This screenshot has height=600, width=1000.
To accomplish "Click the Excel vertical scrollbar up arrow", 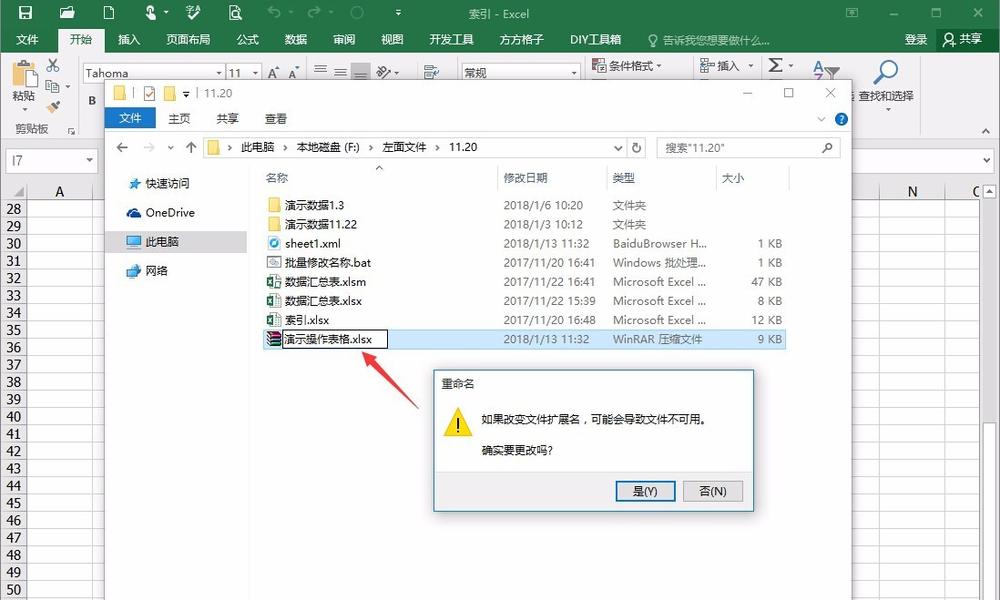I will tap(990, 191).
